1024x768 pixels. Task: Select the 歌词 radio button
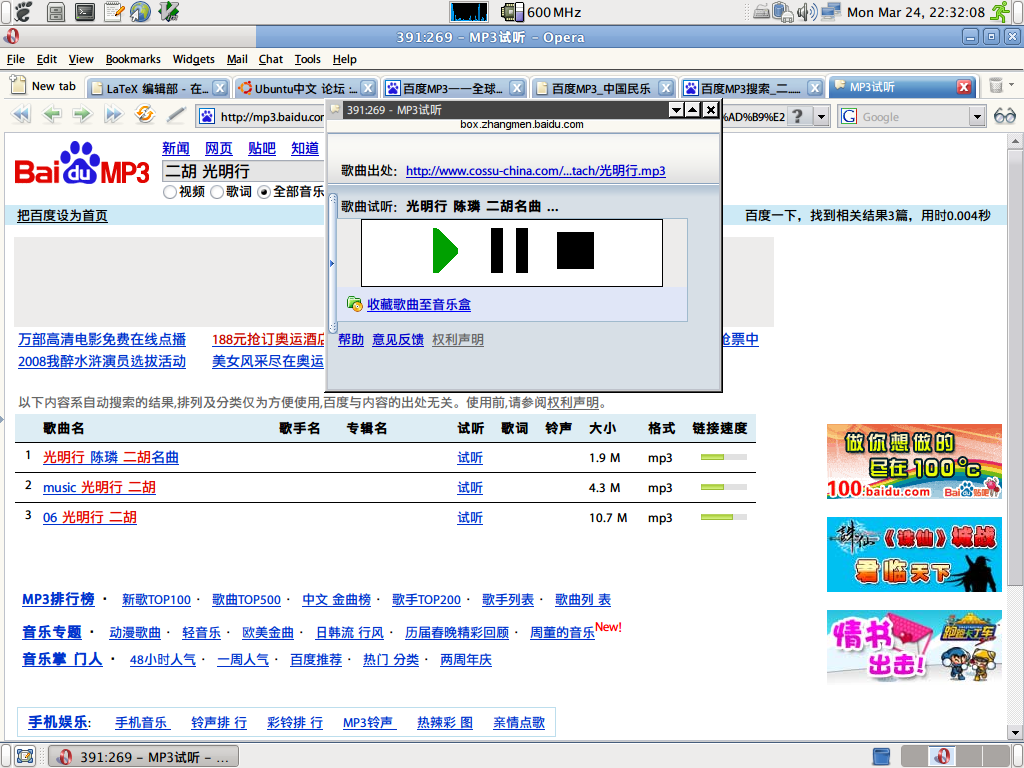click(x=217, y=192)
